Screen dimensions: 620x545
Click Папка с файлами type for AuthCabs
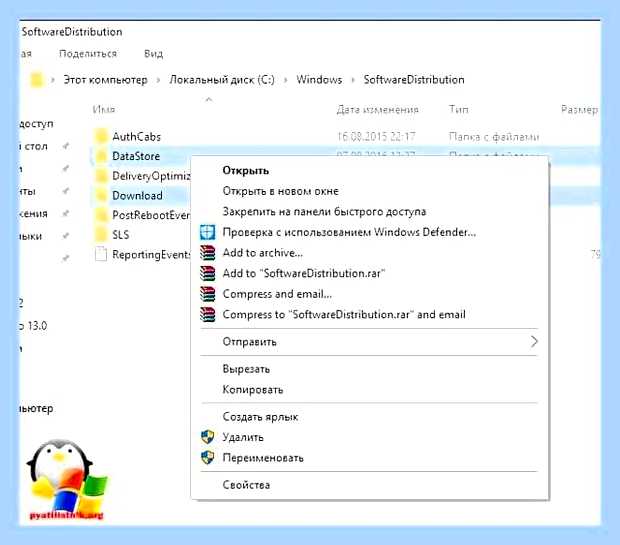494,136
